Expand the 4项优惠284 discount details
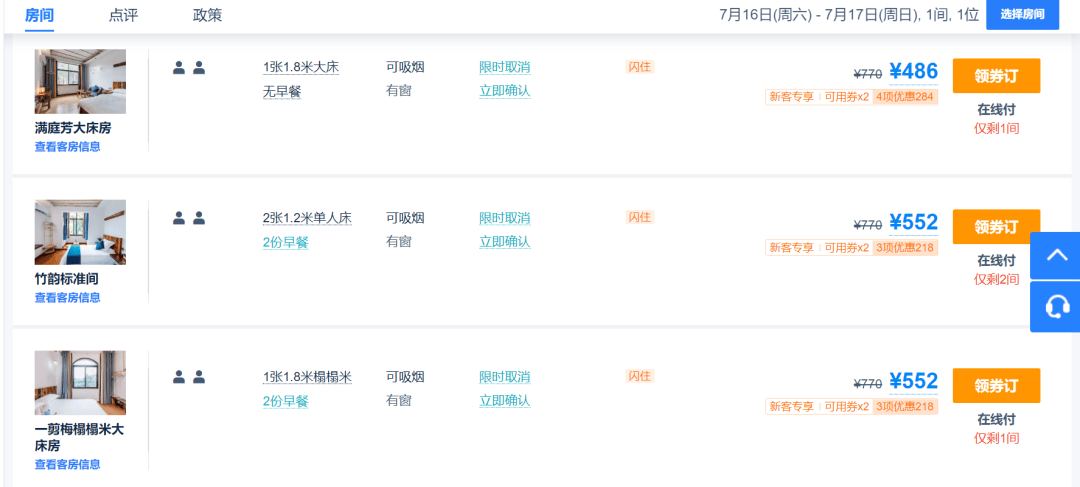The image size is (1080, 487). tap(905, 97)
